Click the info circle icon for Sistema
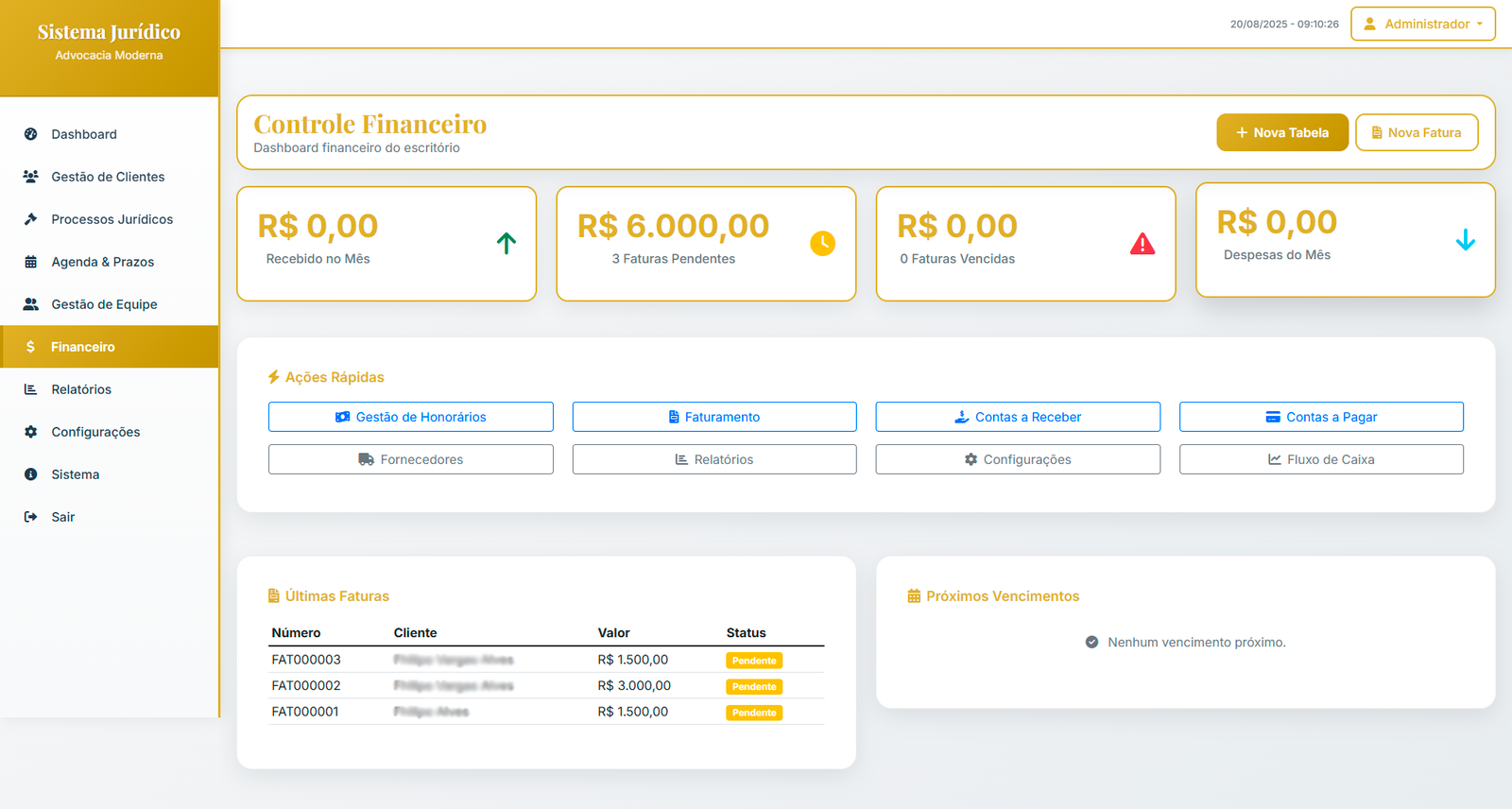This screenshot has width=1512, height=809. 31,474
